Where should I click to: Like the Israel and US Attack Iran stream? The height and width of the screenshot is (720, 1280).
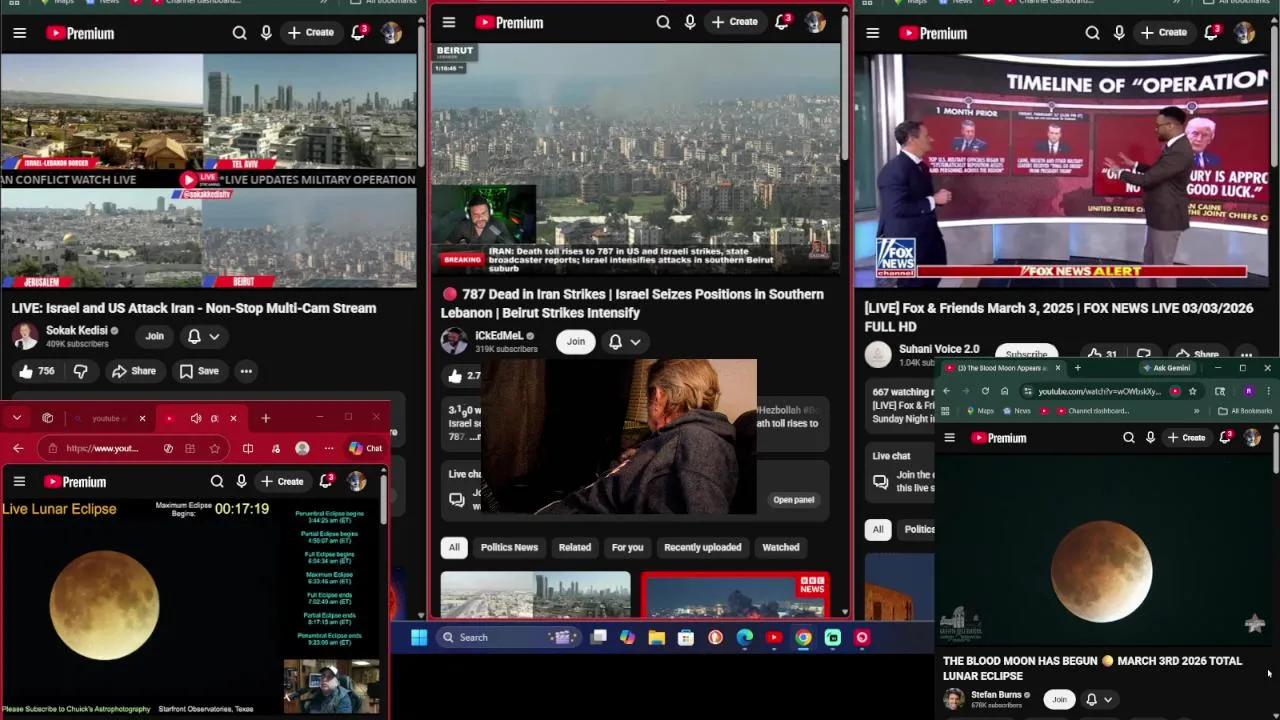tap(36, 371)
